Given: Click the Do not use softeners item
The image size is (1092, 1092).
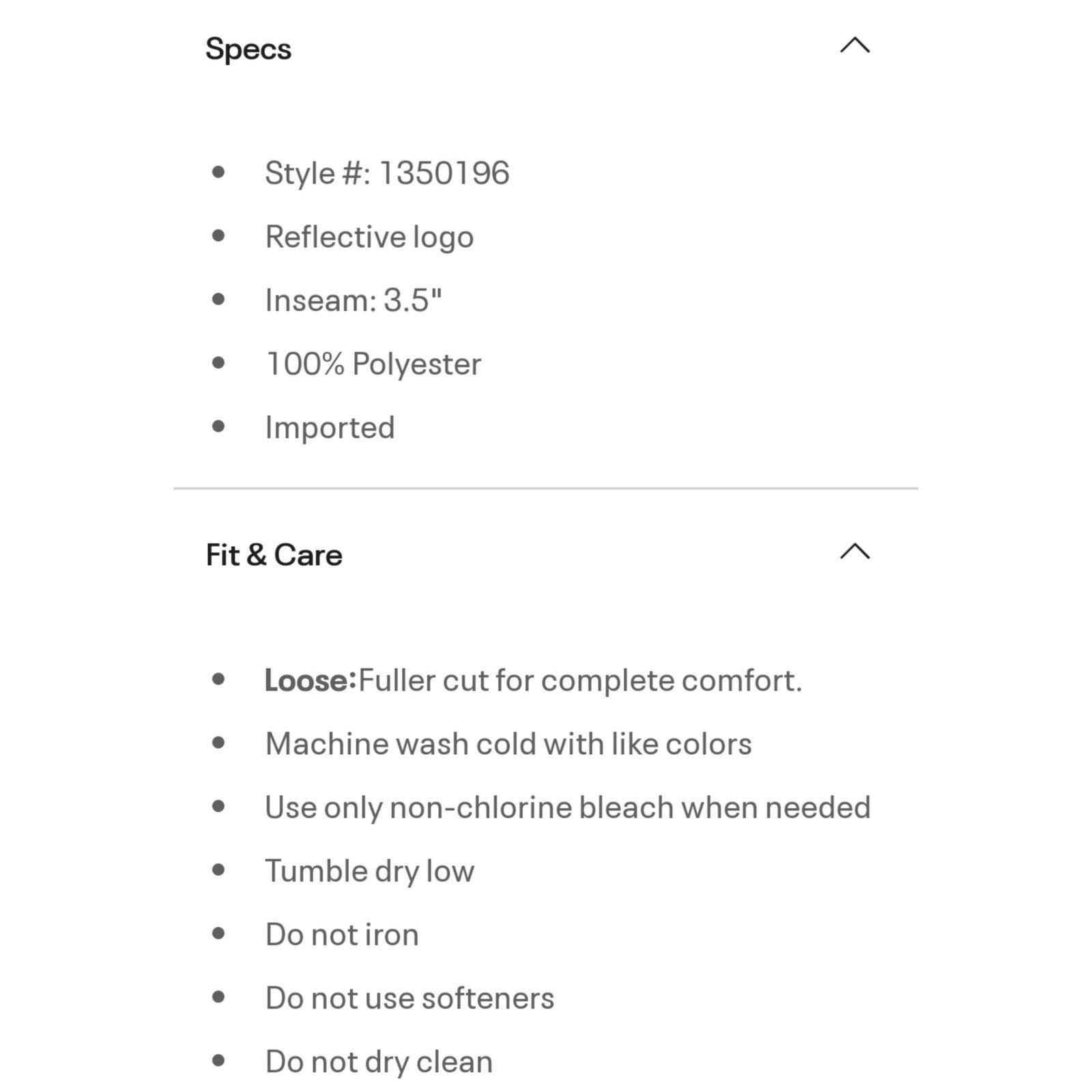Looking at the screenshot, I should (409, 998).
